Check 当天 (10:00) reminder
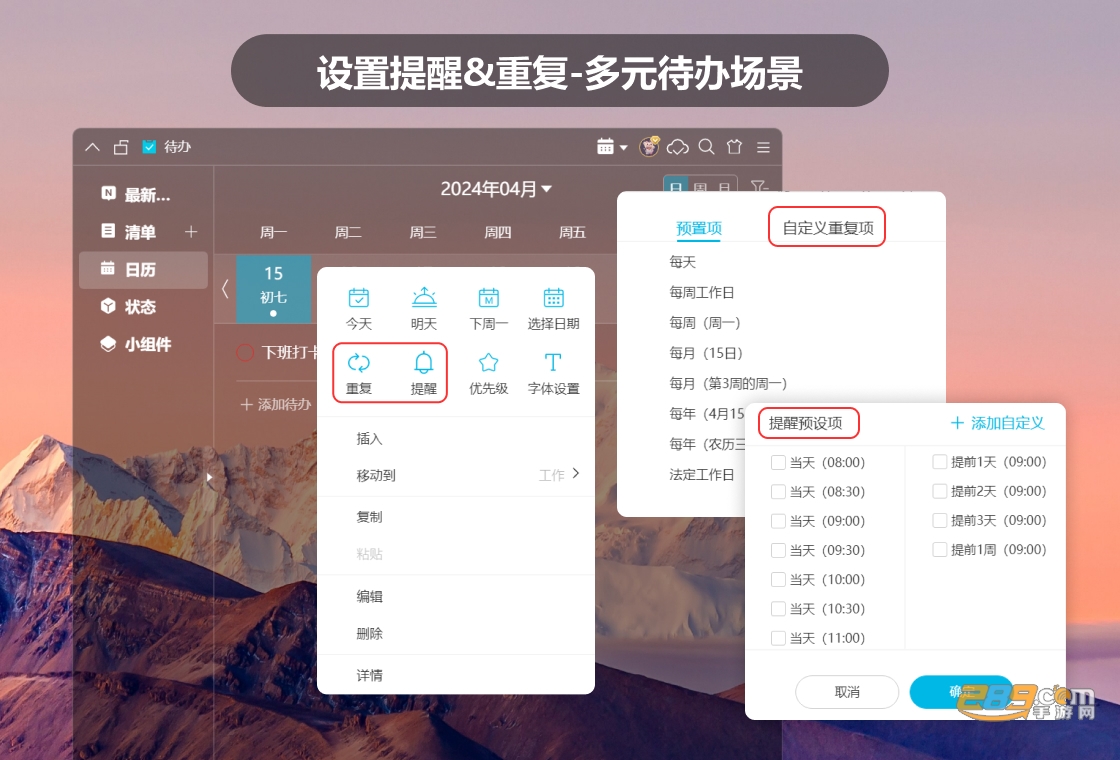 (779, 579)
